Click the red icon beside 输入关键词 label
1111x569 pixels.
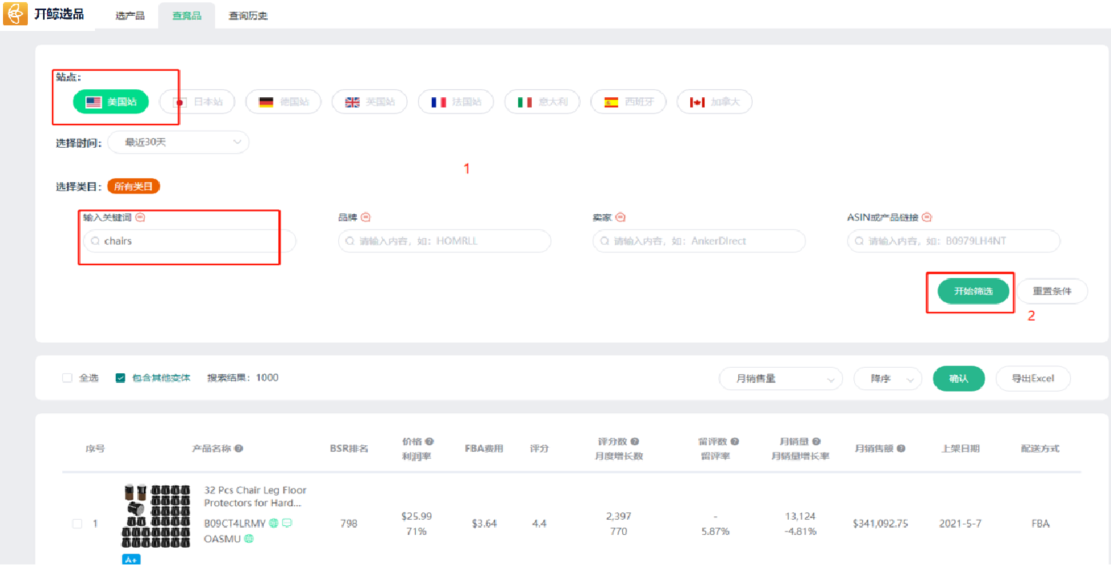(140, 217)
